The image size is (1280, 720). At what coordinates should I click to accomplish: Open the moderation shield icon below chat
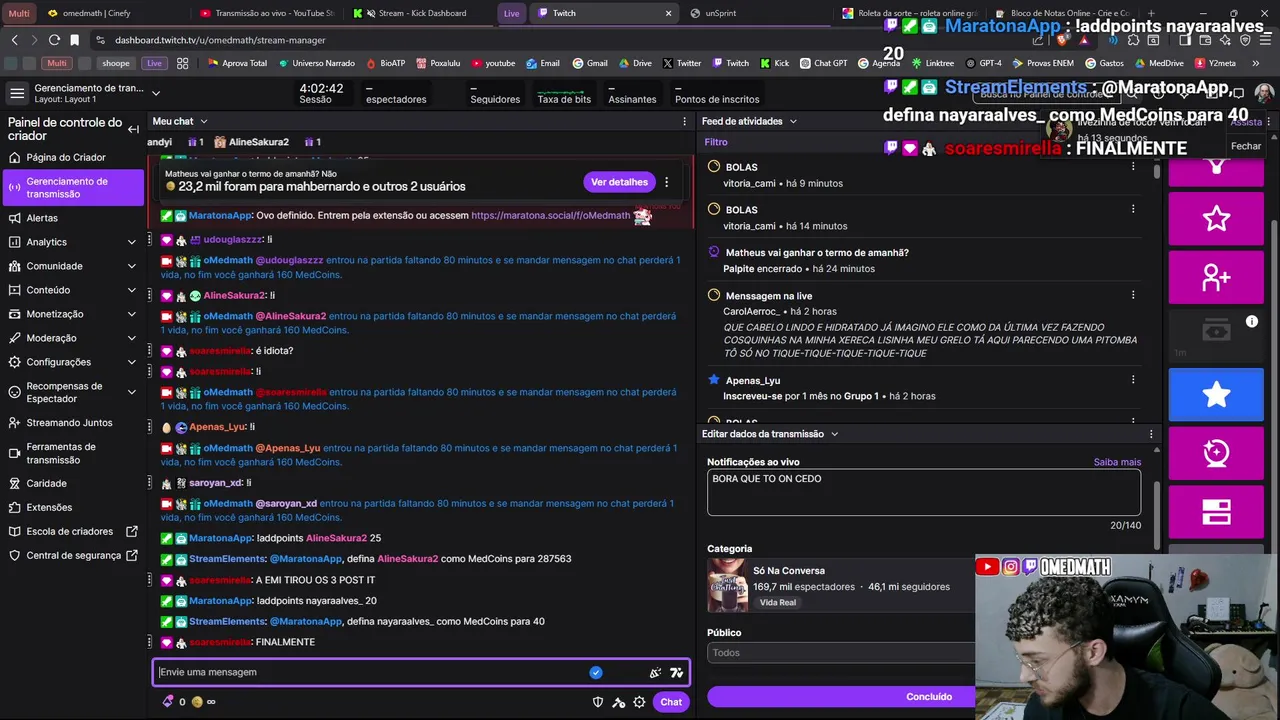click(598, 702)
